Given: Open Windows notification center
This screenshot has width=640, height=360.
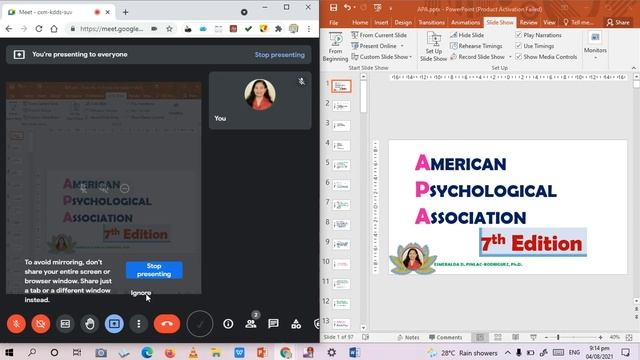Looking at the screenshot, I should click(626, 352).
